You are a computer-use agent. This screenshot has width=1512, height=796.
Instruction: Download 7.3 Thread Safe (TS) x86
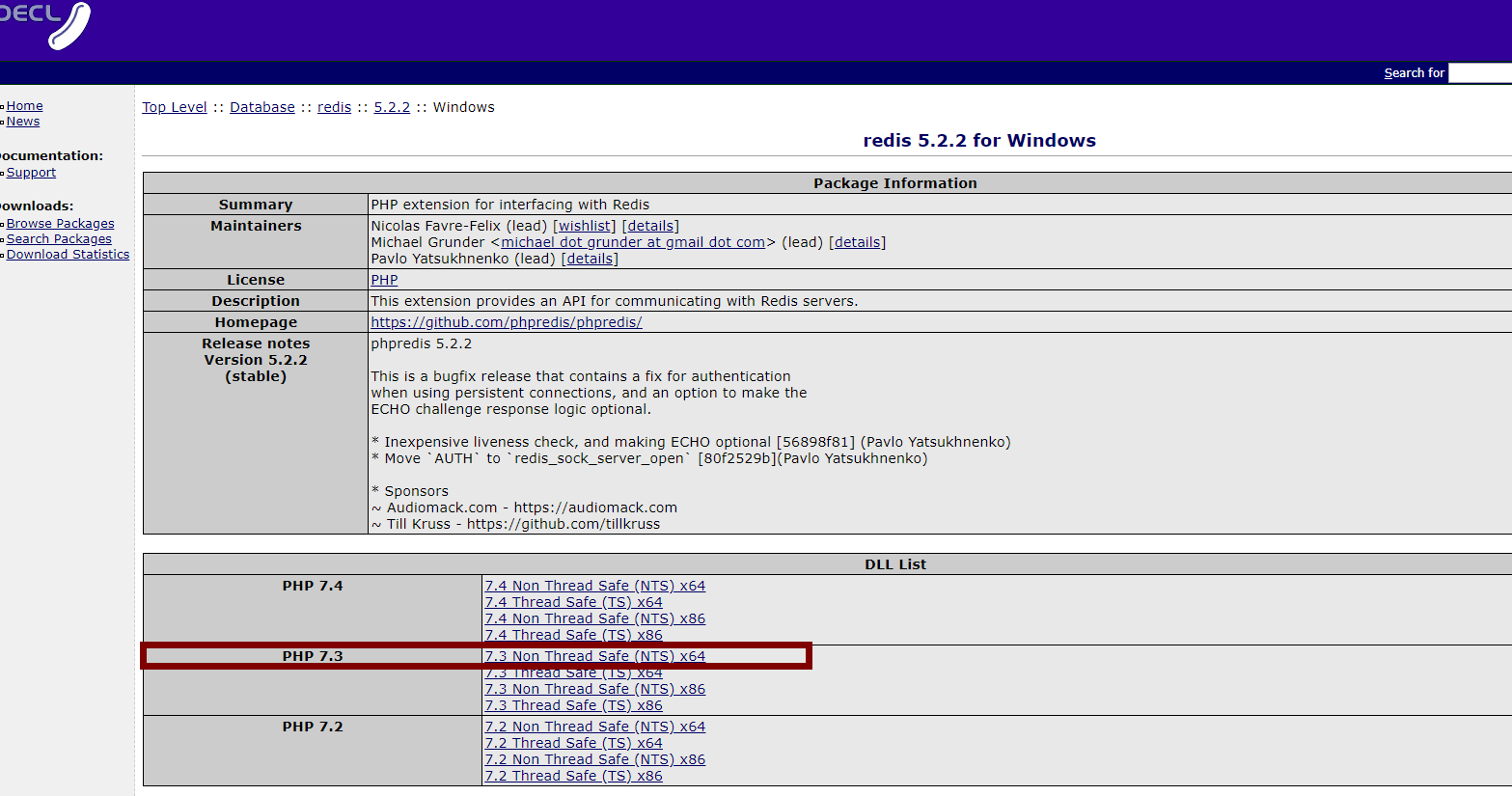(x=574, y=705)
